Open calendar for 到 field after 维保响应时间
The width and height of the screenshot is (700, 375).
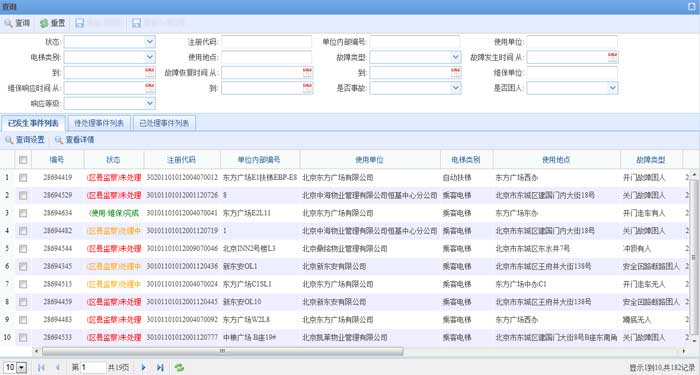308,88
